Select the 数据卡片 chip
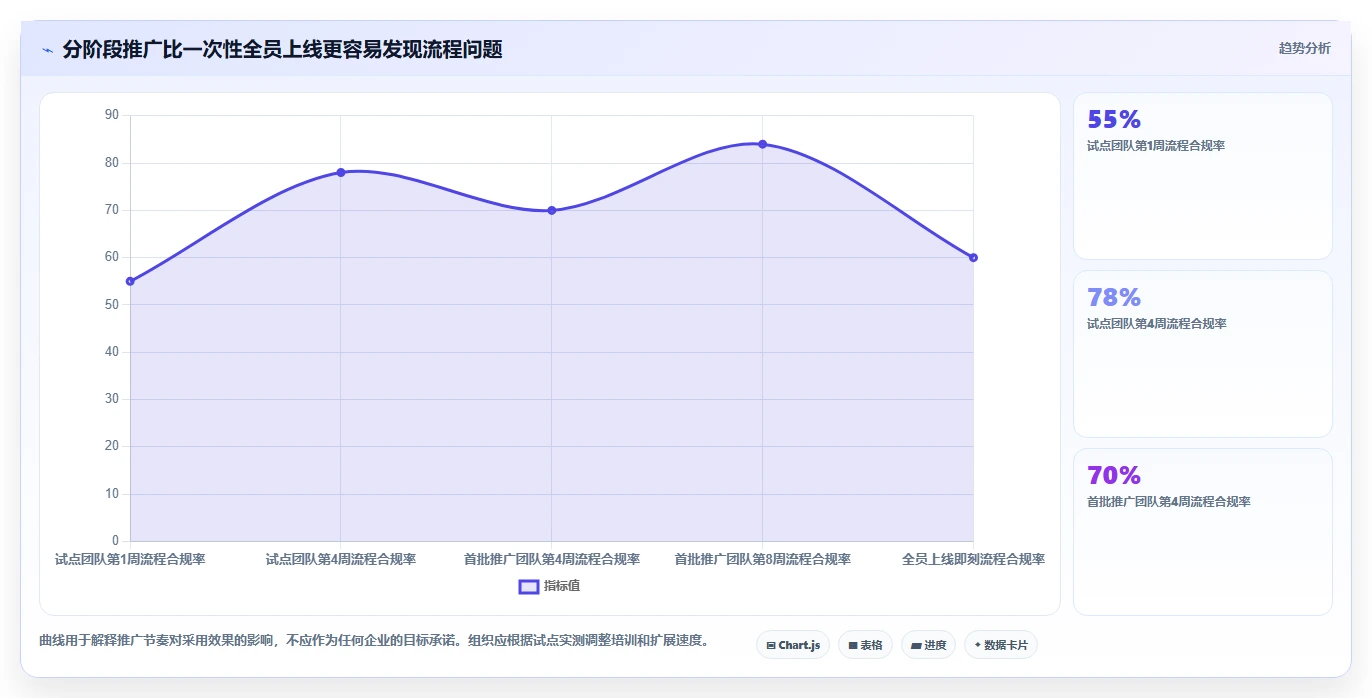This screenshot has height=698, width=1372. tap(1000, 645)
